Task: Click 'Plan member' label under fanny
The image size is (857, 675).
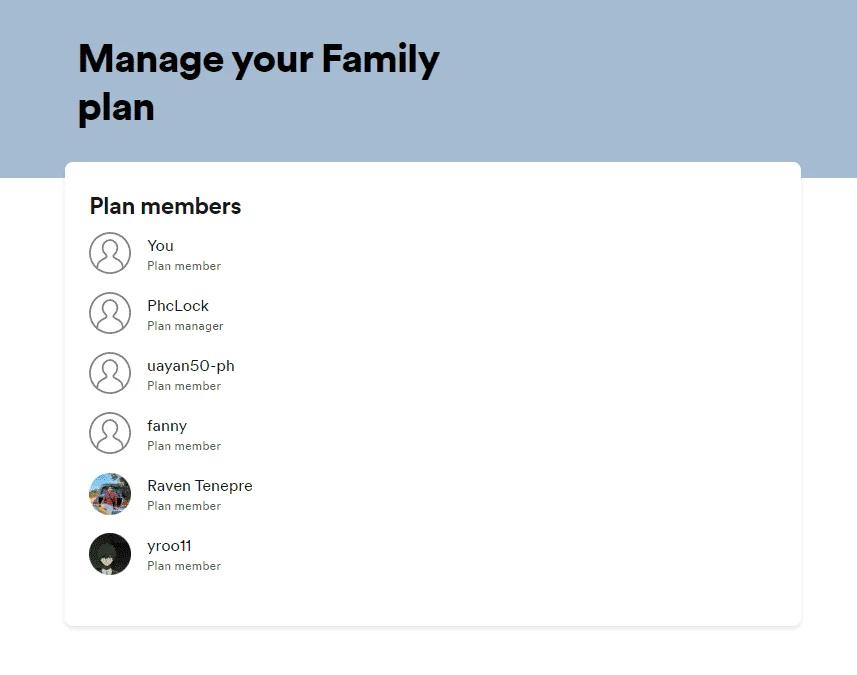Action: point(184,447)
